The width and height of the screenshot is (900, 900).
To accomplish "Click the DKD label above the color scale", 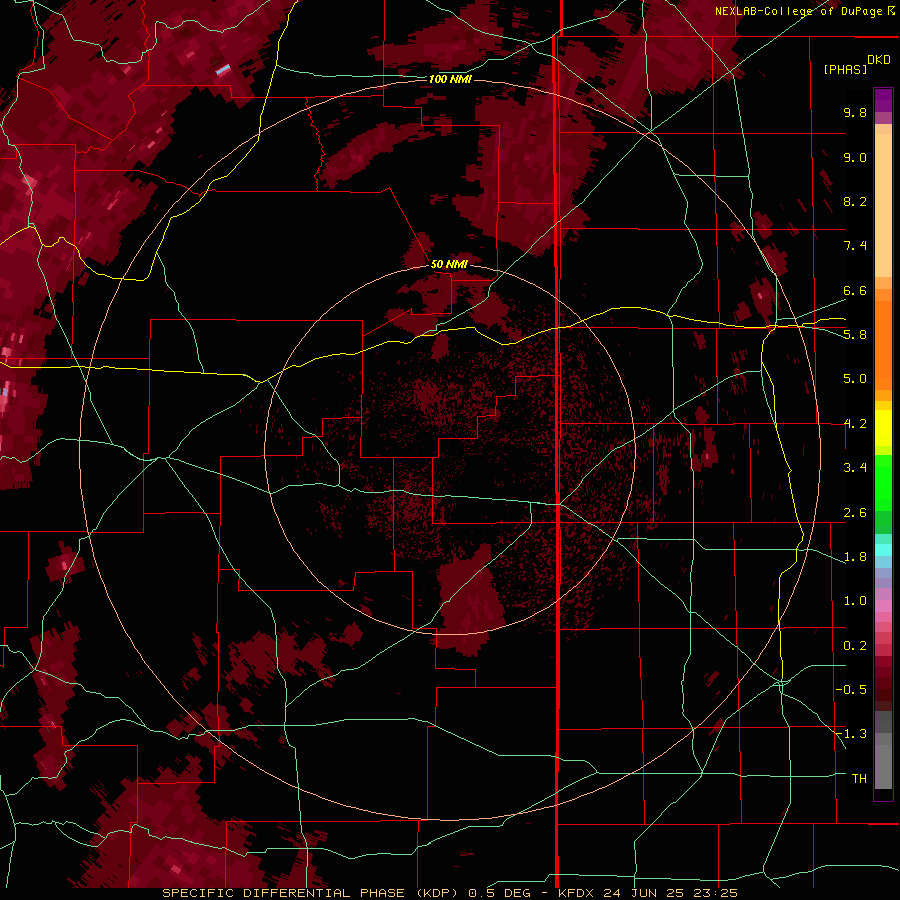I will pyautogui.click(x=879, y=60).
